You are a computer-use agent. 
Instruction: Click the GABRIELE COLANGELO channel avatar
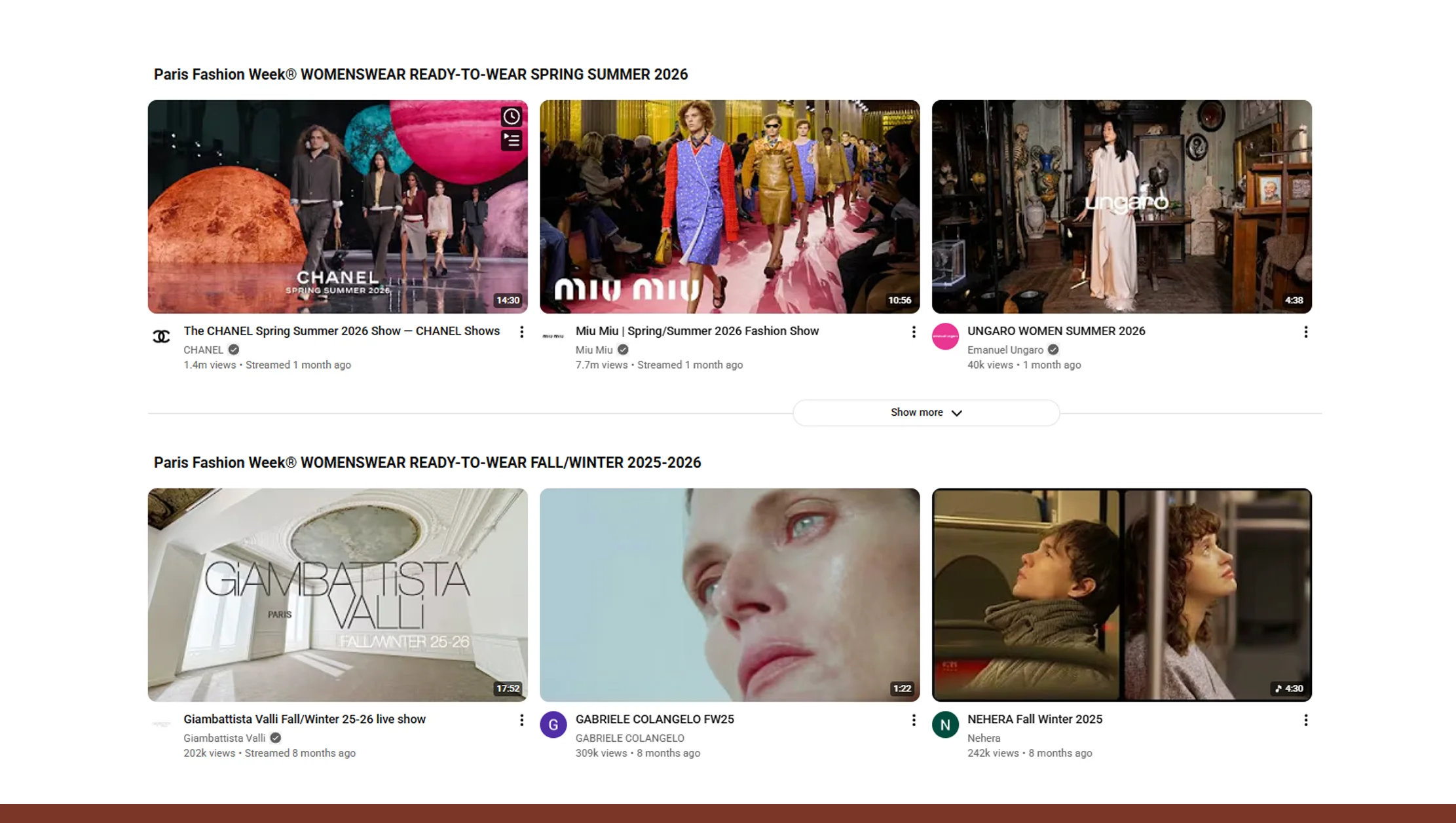coord(553,724)
